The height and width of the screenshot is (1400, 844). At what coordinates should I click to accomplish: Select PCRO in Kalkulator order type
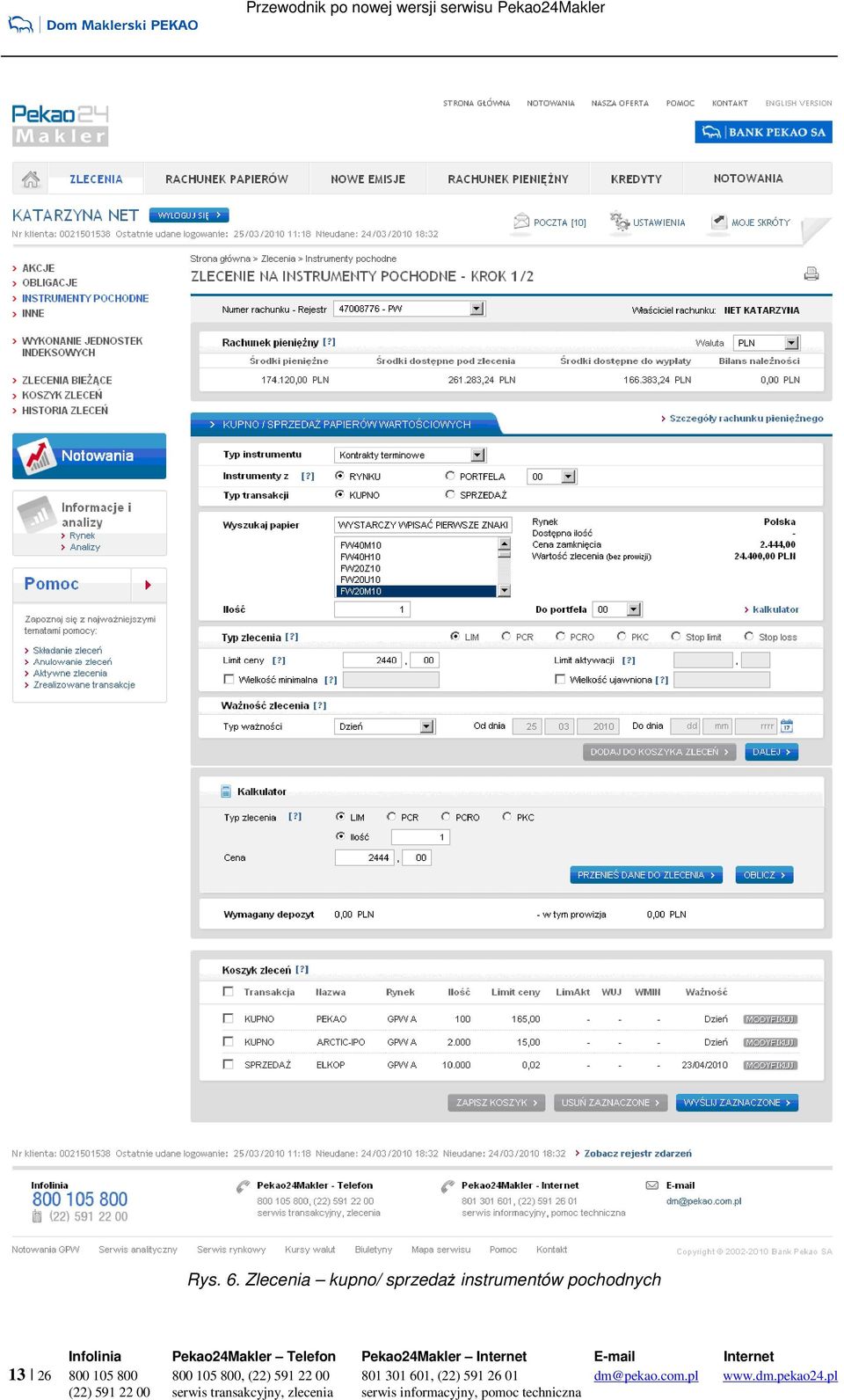(x=446, y=816)
